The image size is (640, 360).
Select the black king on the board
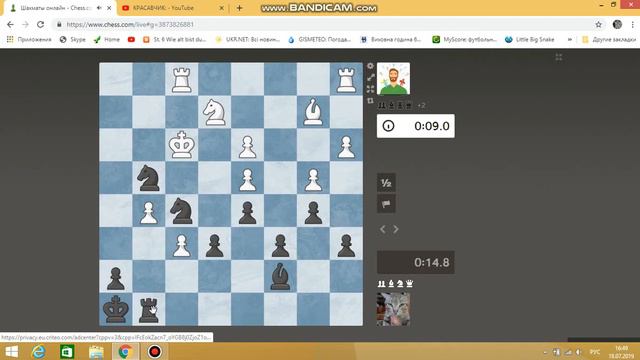point(116,309)
